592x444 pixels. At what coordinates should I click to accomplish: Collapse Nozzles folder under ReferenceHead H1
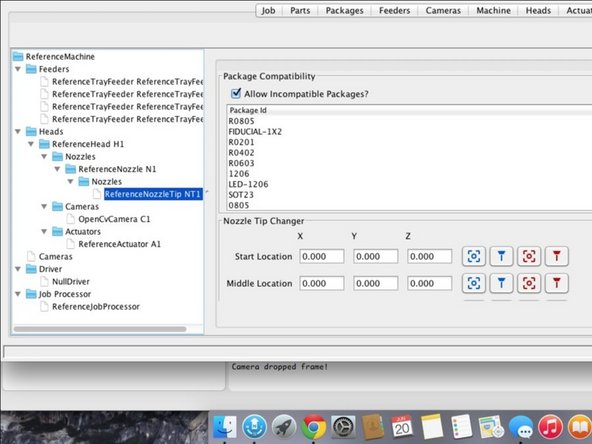[x=44, y=156]
